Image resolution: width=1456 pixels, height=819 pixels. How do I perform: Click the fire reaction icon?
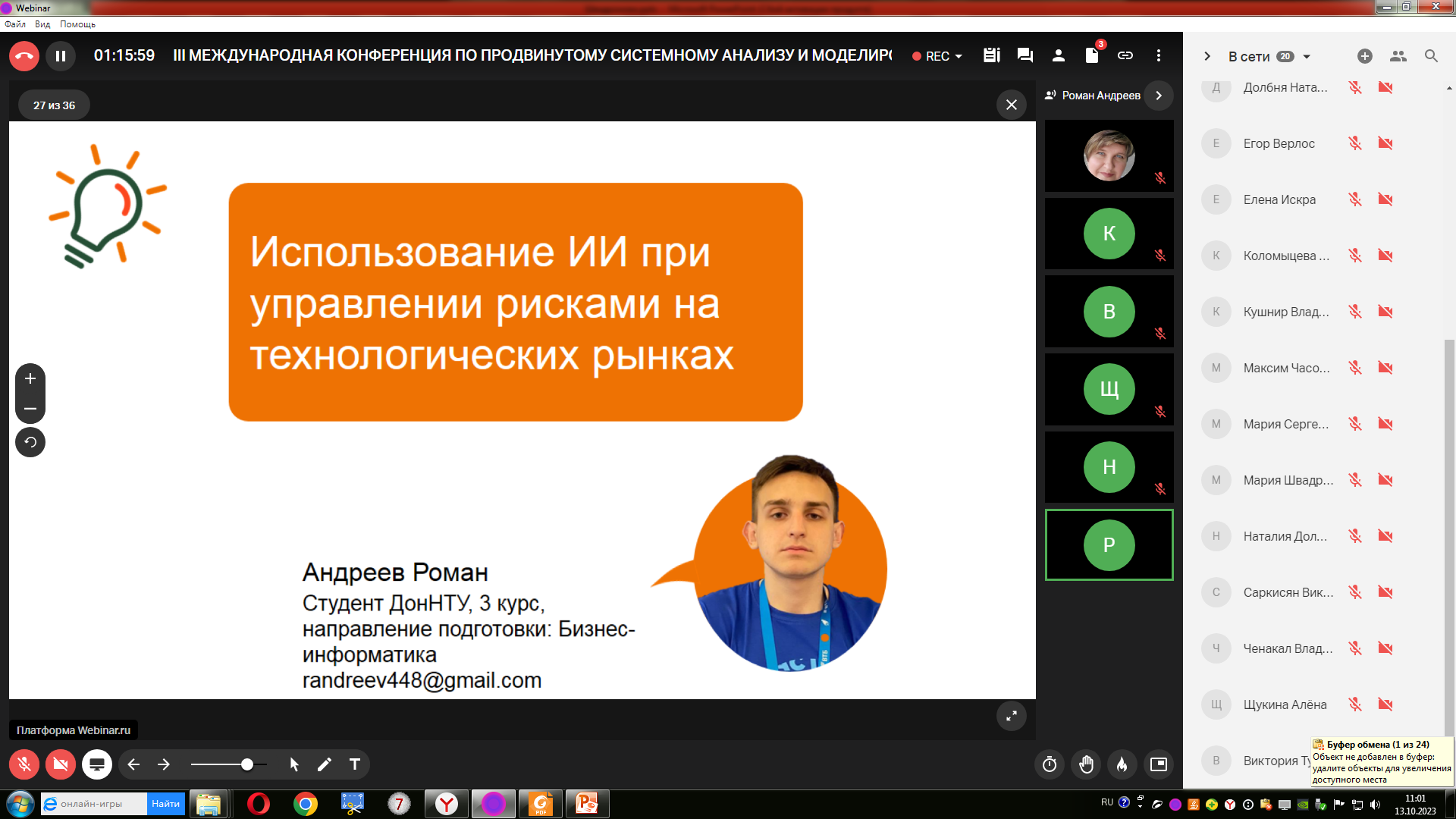[x=1122, y=764]
